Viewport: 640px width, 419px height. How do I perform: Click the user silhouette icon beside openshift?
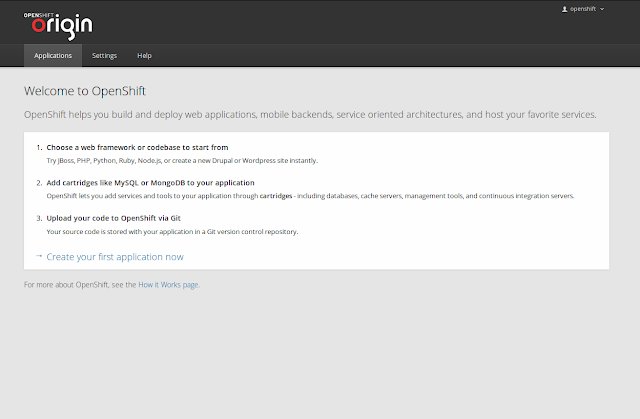(x=564, y=9)
